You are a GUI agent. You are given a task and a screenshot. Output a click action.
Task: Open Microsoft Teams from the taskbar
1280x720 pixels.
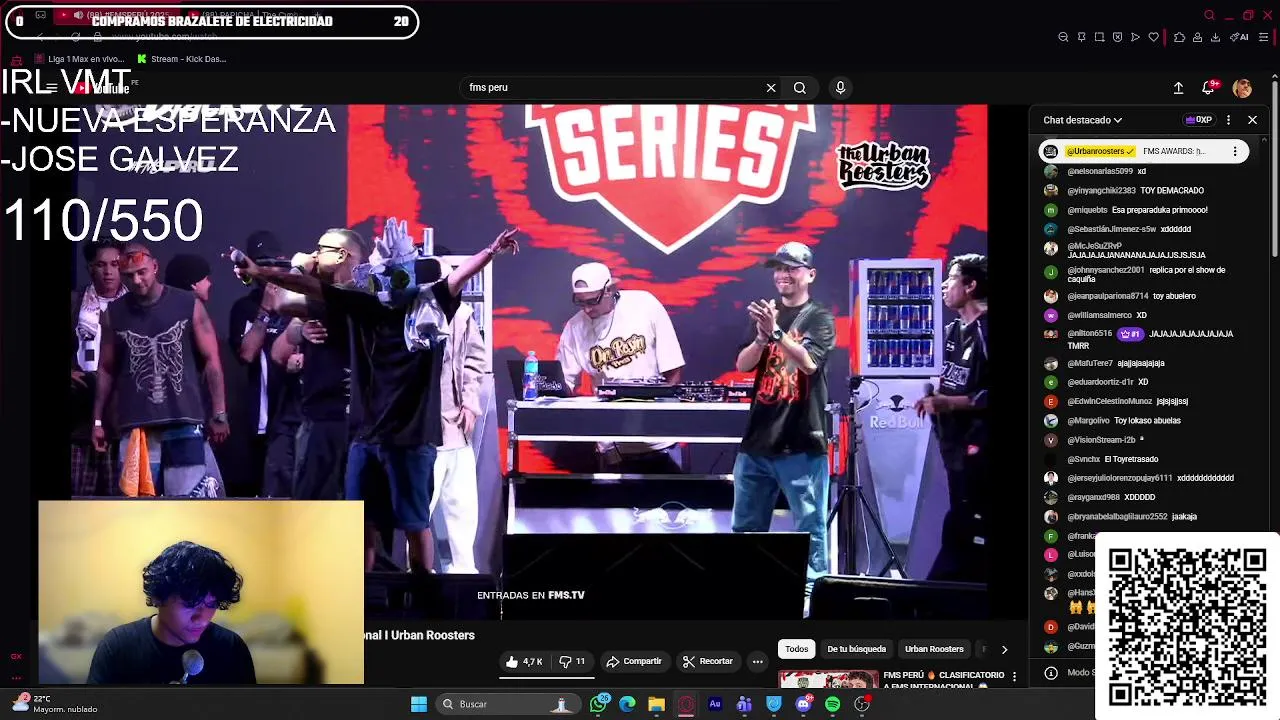(744, 704)
